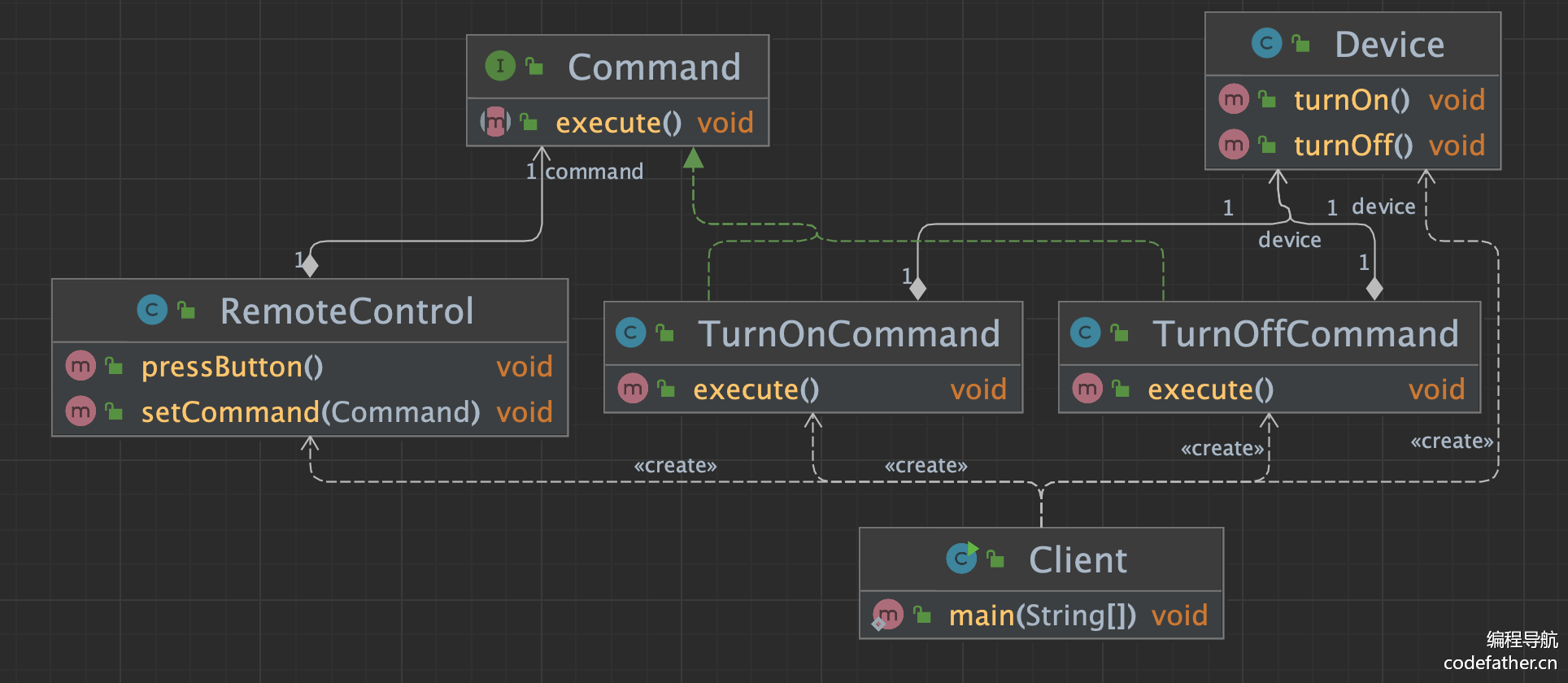Click the diamond connector atop RemoteControl
Screen dimensions: 1568x683
(309, 265)
